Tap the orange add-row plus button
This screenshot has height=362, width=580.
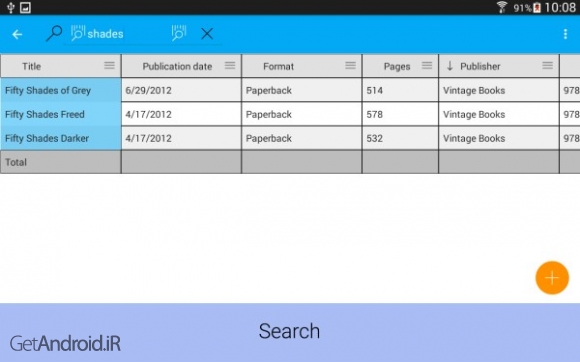(x=552, y=278)
